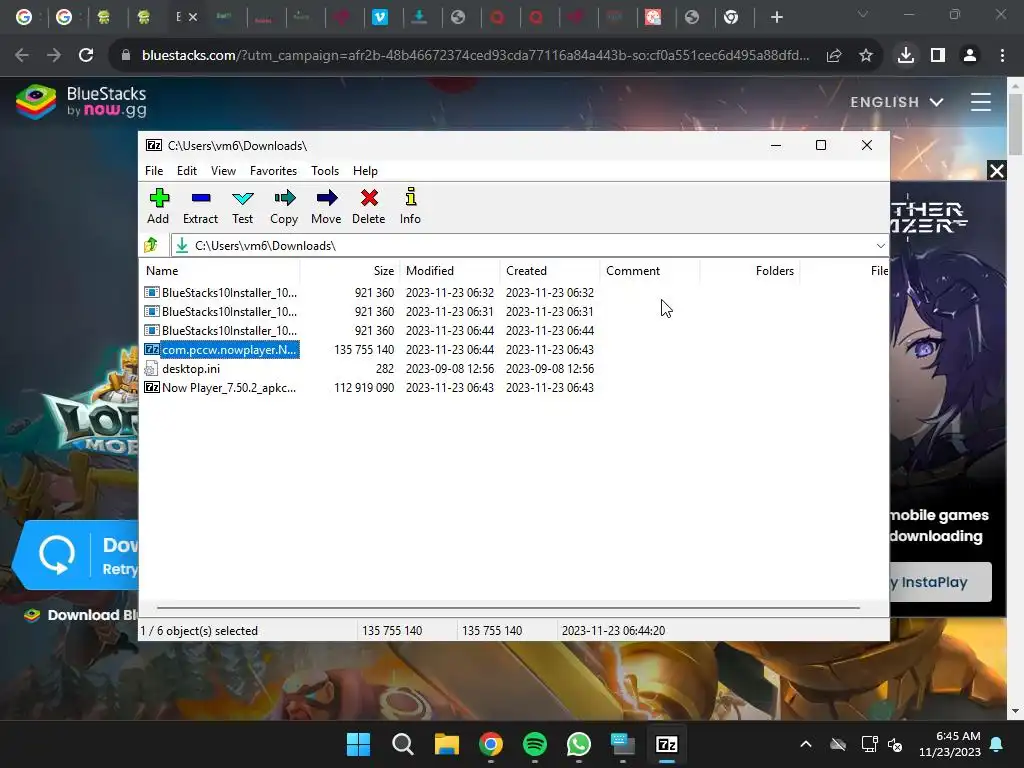The image size is (1024, 768).
Task: Open the Windows Start menu
Action: [x=358, y=744]
